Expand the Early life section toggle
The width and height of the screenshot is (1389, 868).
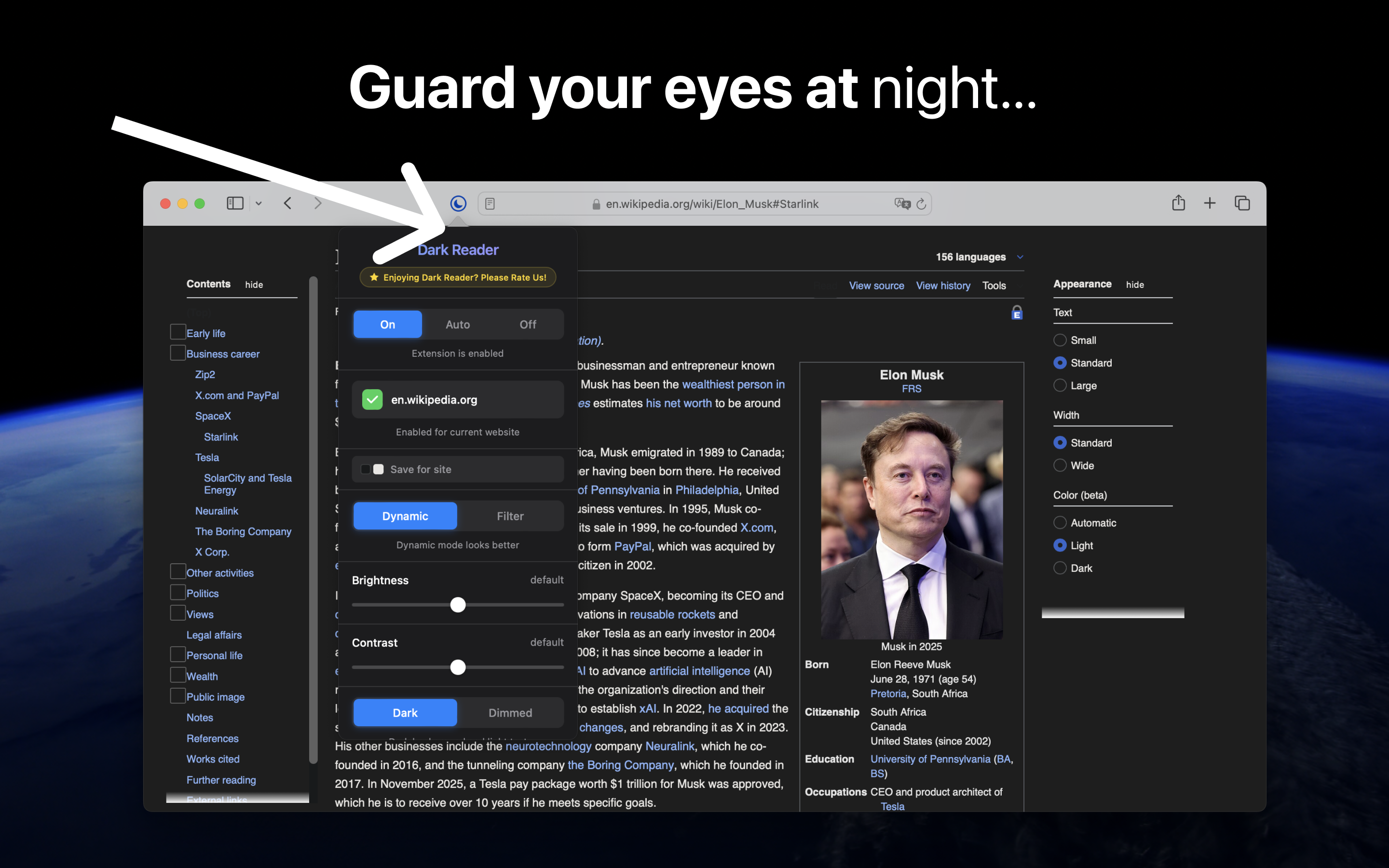click(178, 332)
